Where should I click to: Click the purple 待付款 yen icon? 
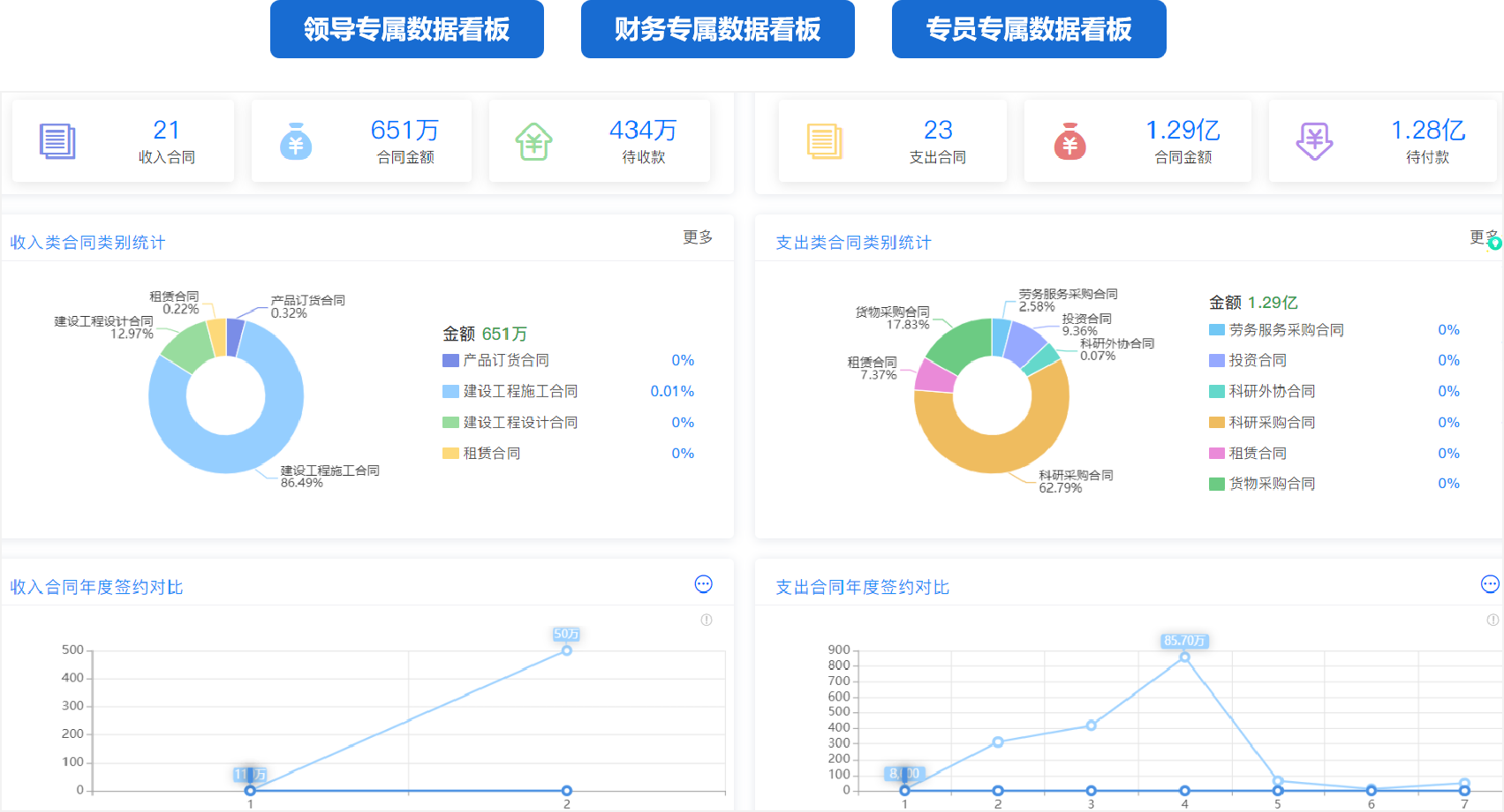1313,139
